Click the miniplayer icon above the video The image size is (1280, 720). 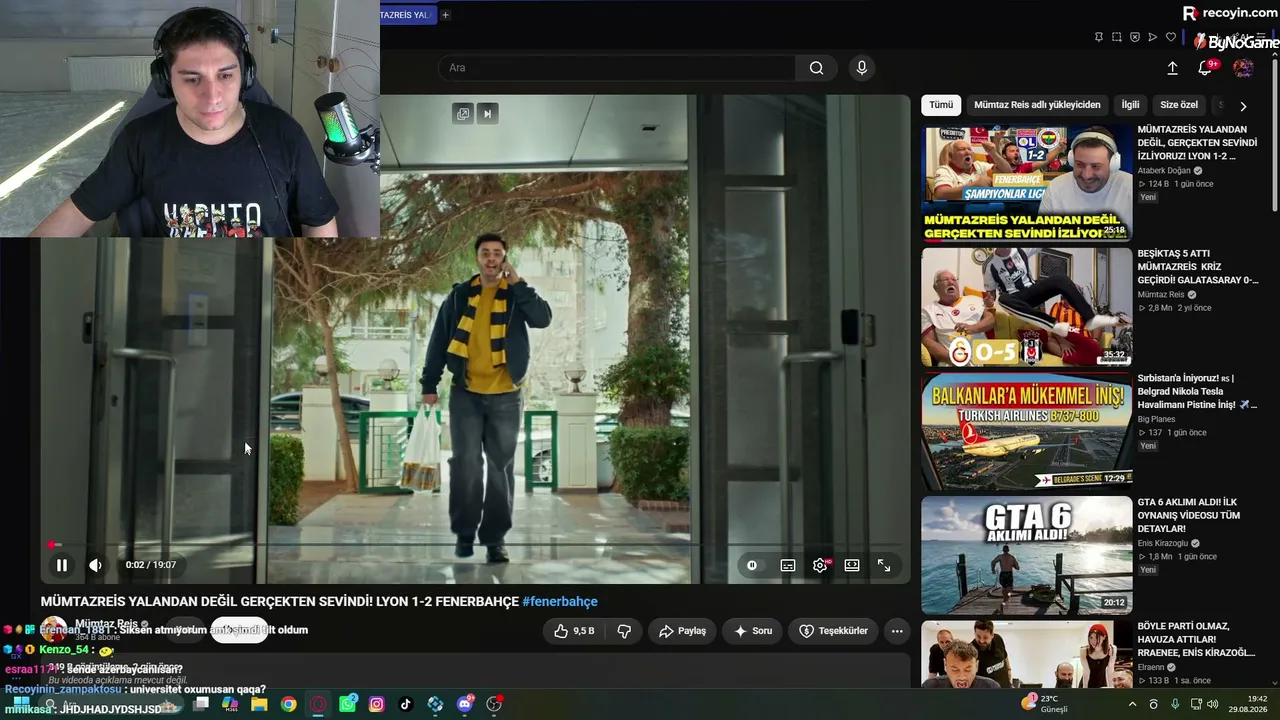(x=463, y=114)
